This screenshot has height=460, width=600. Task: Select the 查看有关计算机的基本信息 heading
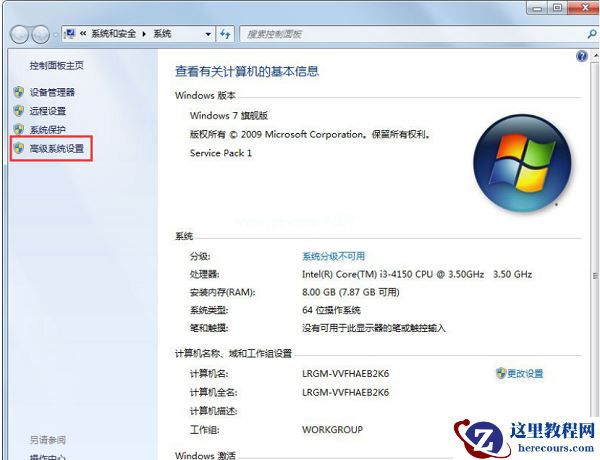tap(247, 71)
